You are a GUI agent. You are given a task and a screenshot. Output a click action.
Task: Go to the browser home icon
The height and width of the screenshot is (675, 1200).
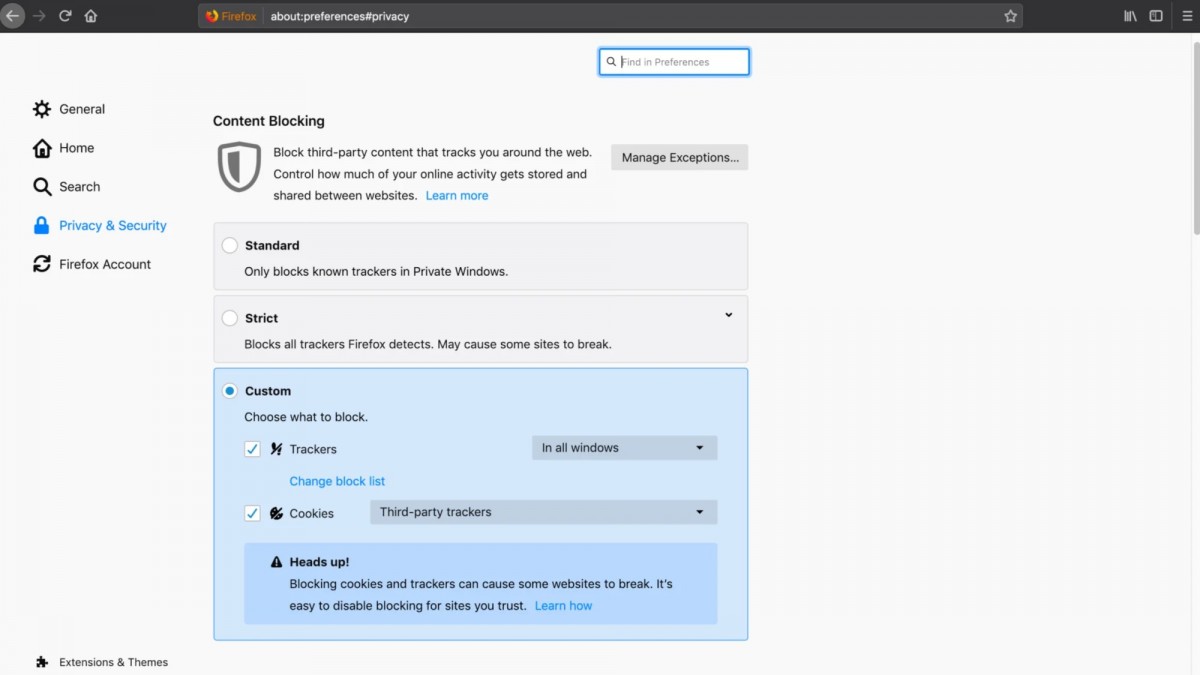[91, 16]
